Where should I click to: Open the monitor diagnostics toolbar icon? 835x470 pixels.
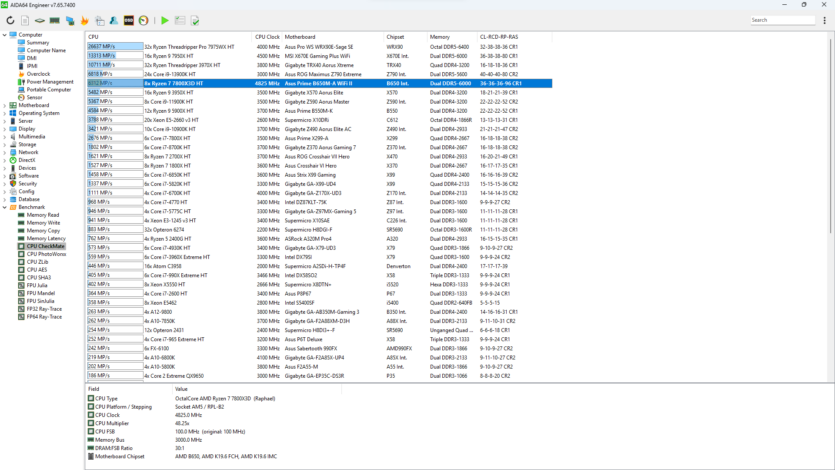[x=70, y=20]
